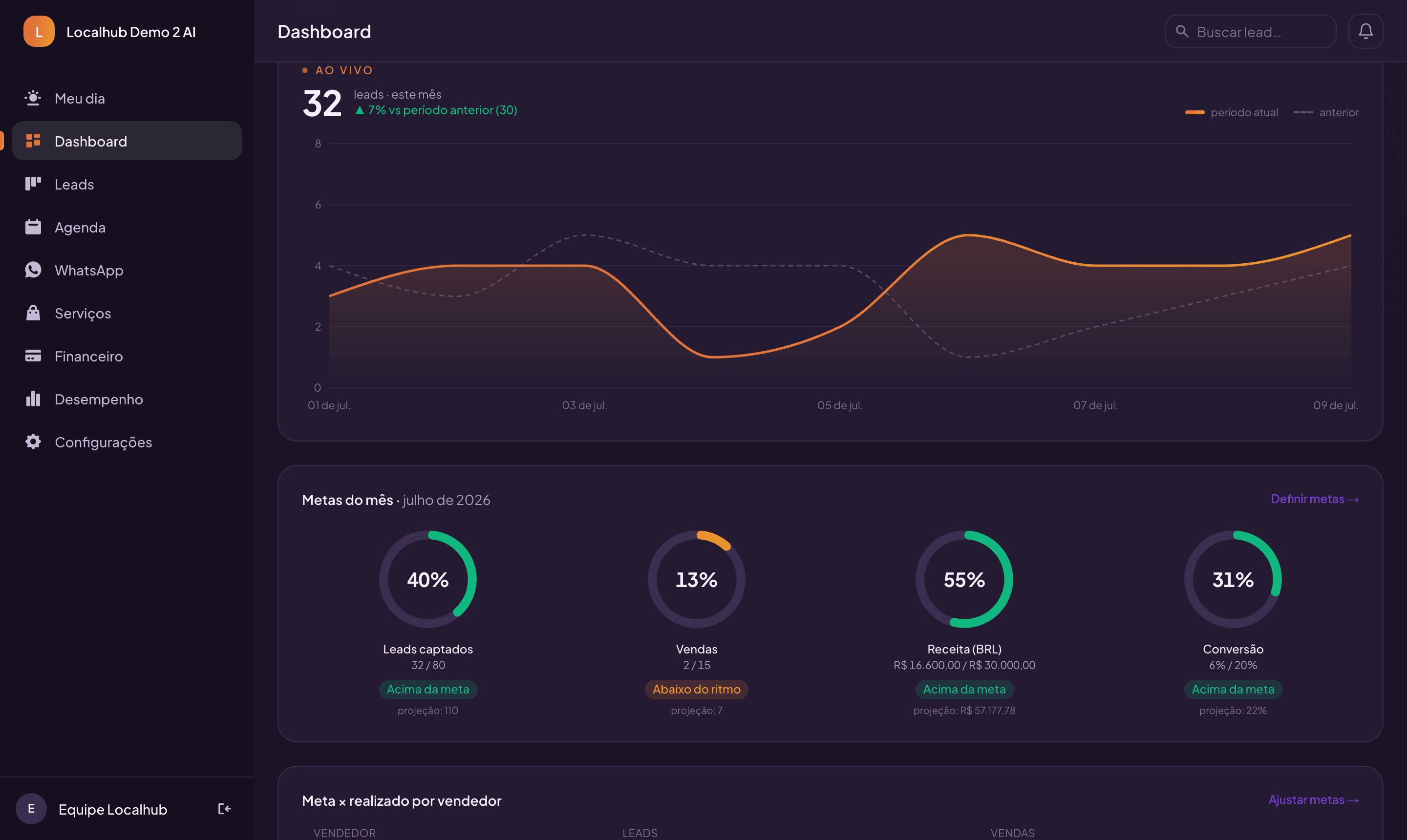Click the 32 leads count
The width and height of the screenshot is (1407, 840).
click(x=322, y=104)
